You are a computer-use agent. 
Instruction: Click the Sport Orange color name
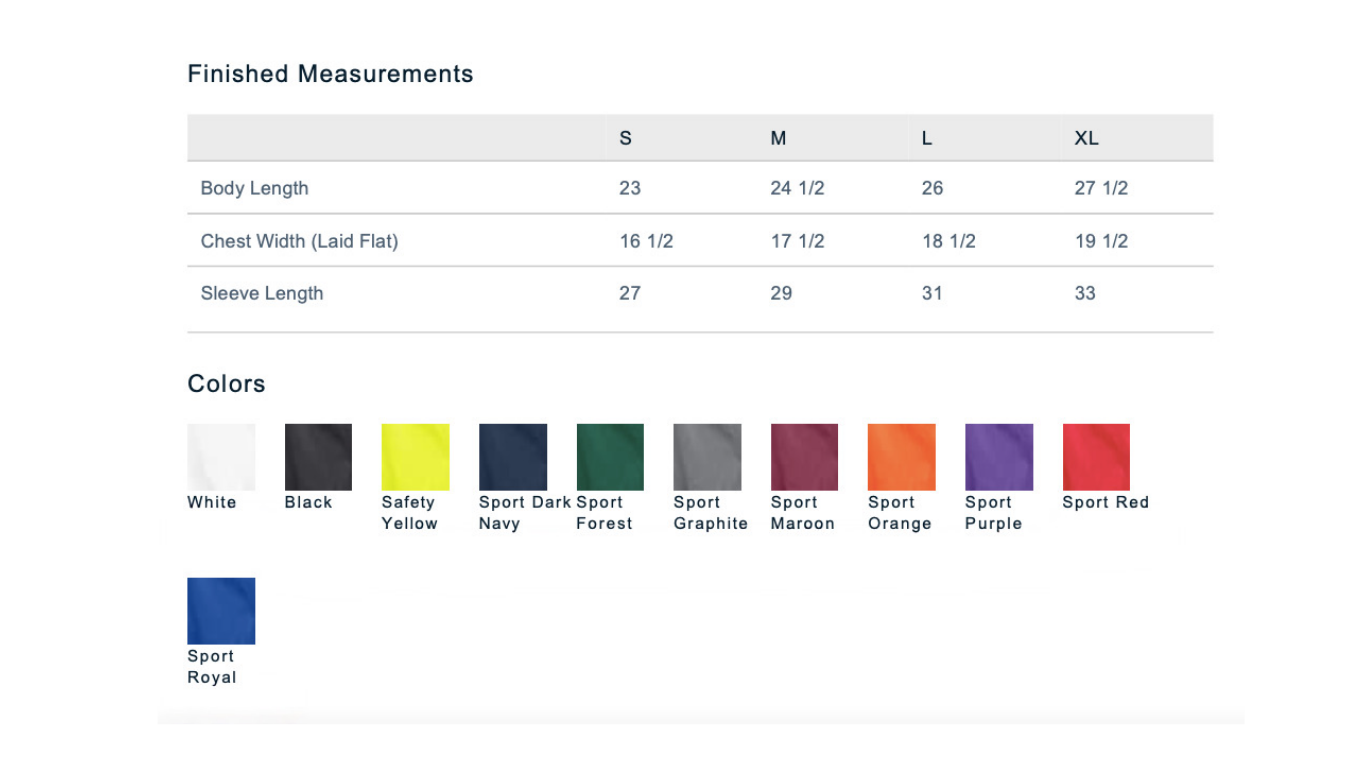(900, 513)
